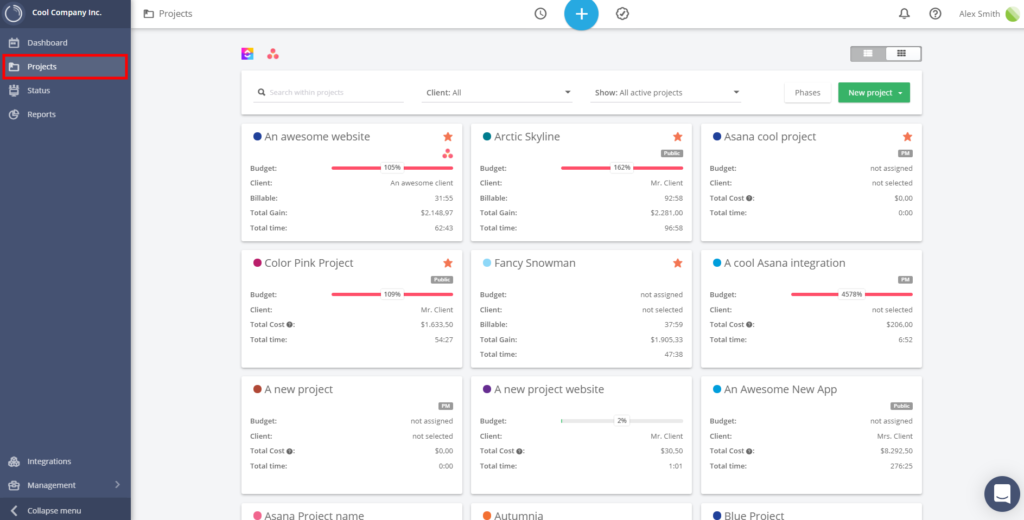
Task: Switch to grid view layout
Action: tap(903, 54)
